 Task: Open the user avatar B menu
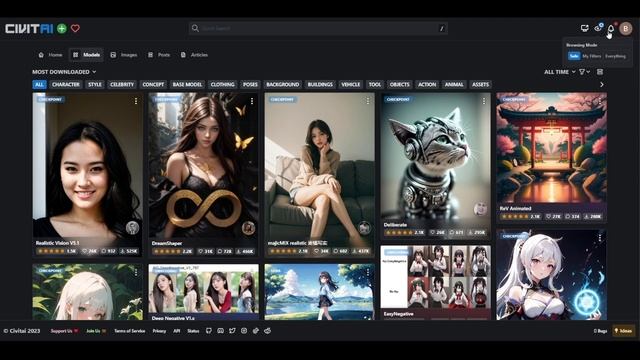click(625, 28)
